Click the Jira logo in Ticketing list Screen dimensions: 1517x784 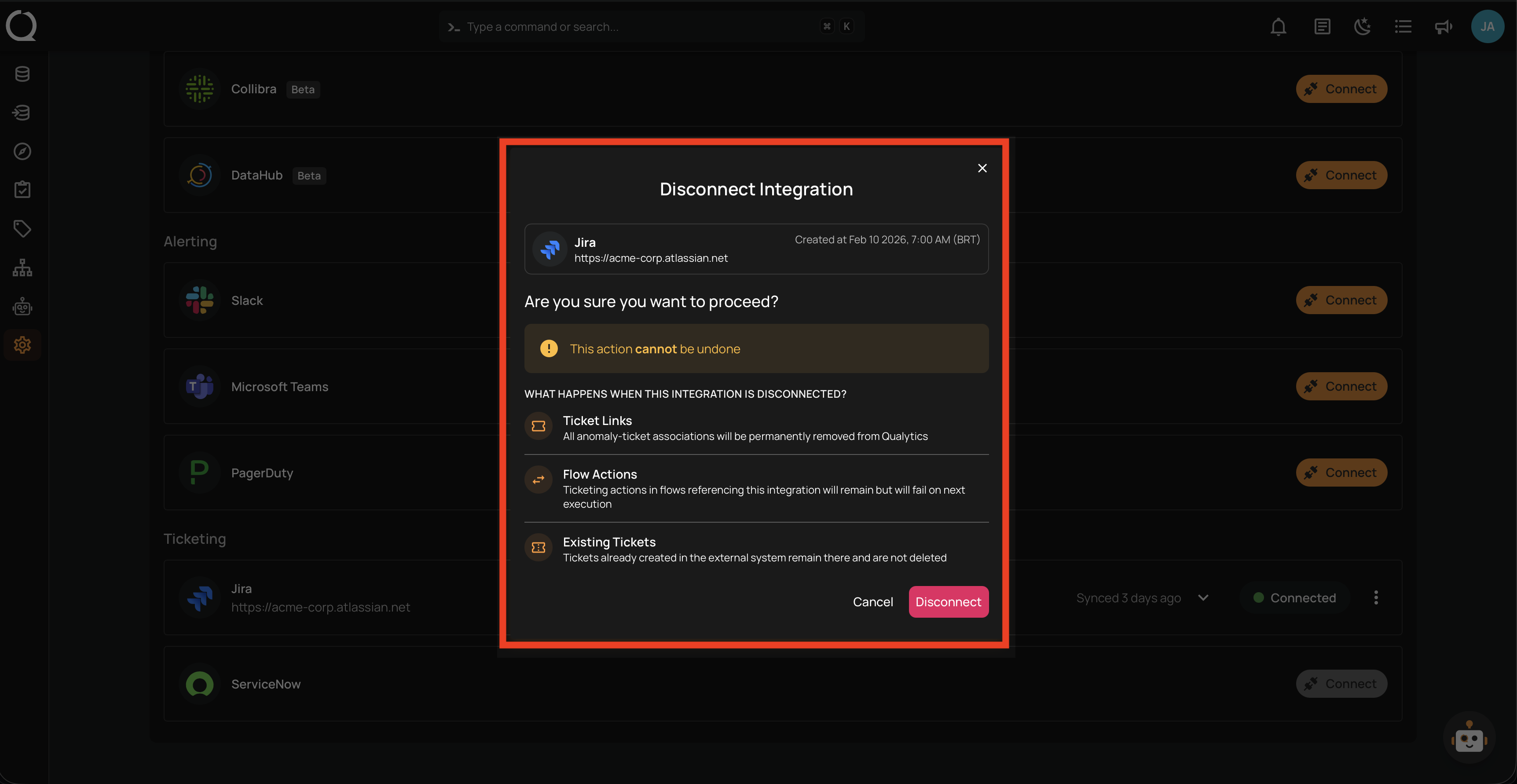(200, 597)
